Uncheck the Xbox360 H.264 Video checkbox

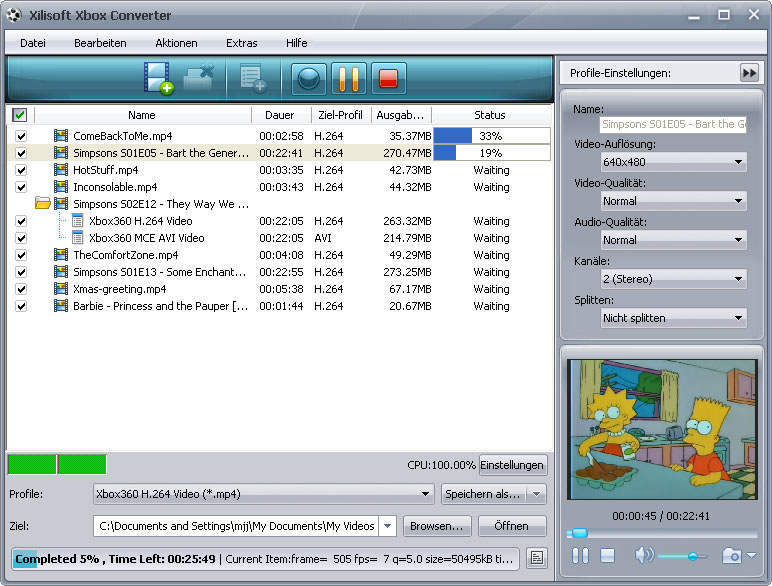click(21, 221)
